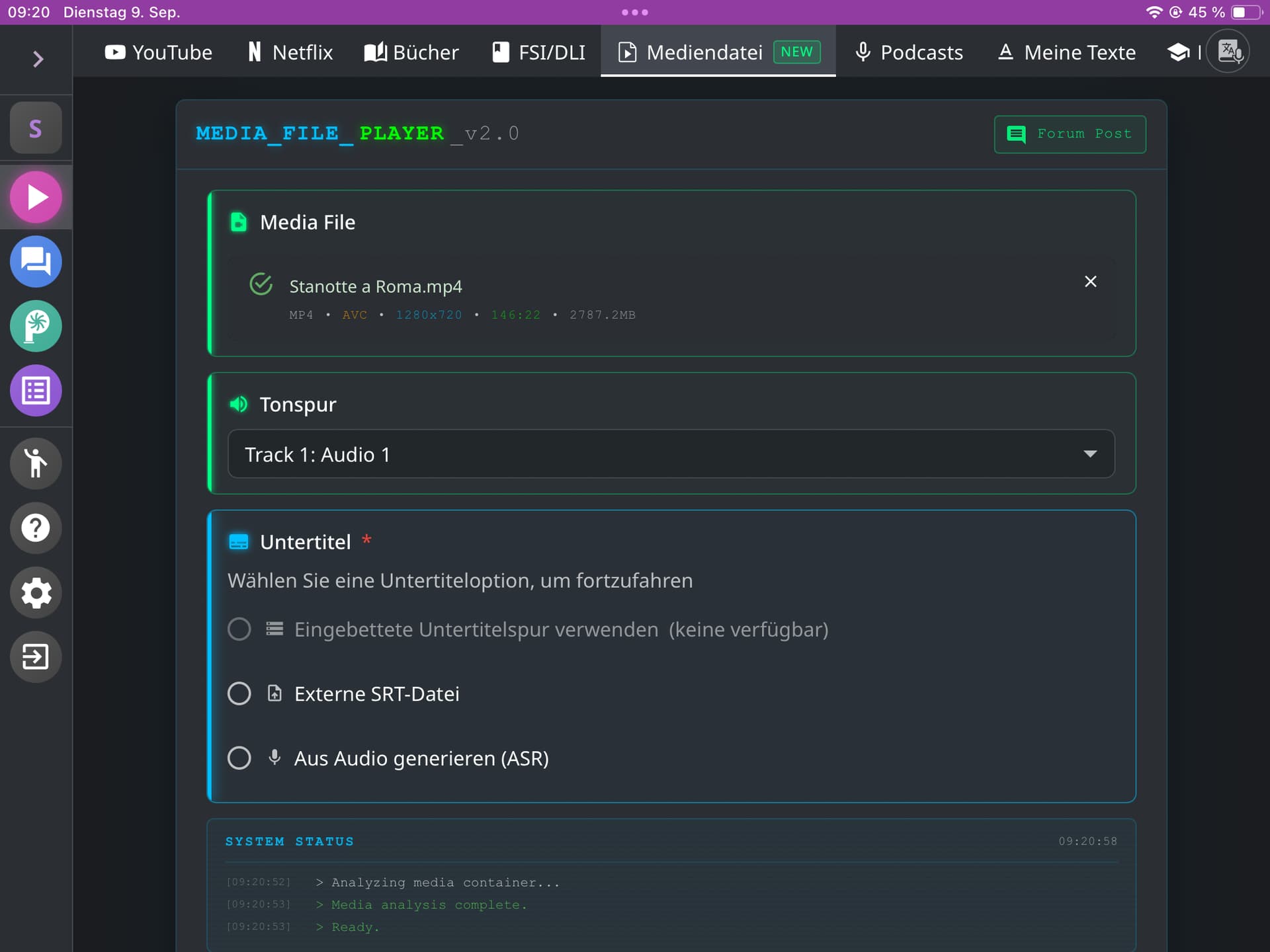Open the walking person sidebar icon

pos(36,463)
